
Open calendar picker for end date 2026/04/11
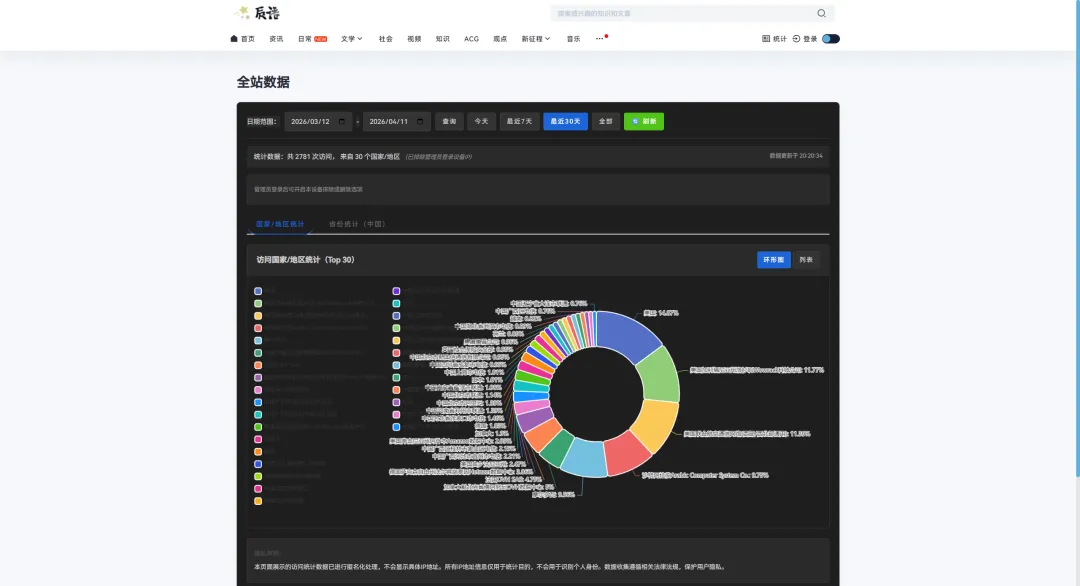[422, 122]
